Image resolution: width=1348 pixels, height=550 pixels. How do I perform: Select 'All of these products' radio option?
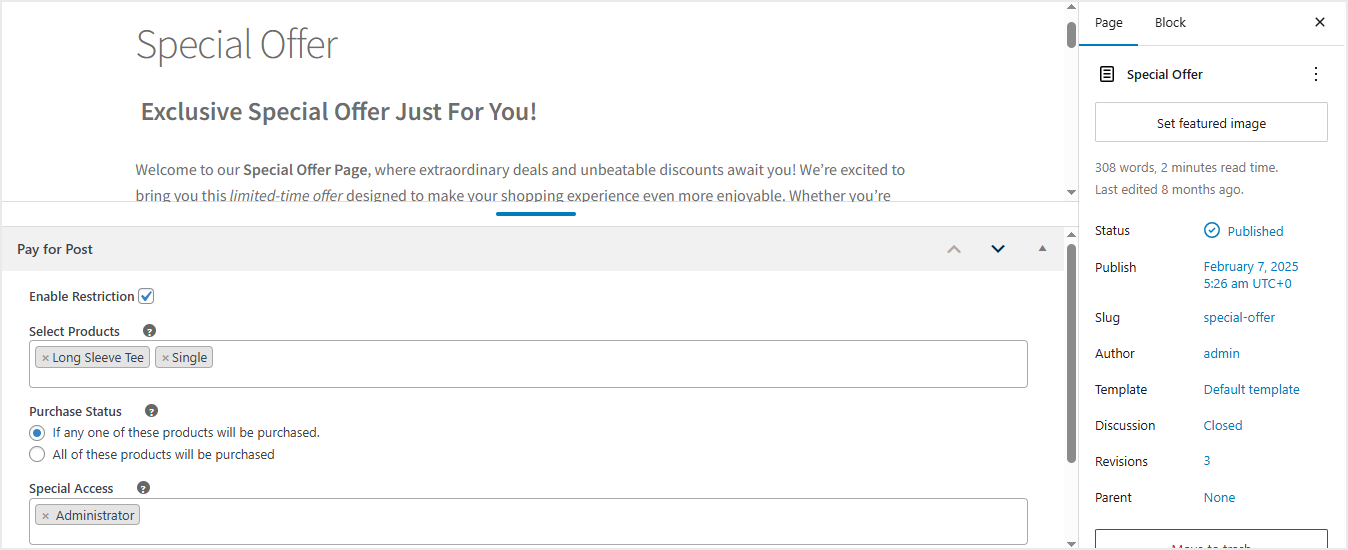tap(37, 455)
